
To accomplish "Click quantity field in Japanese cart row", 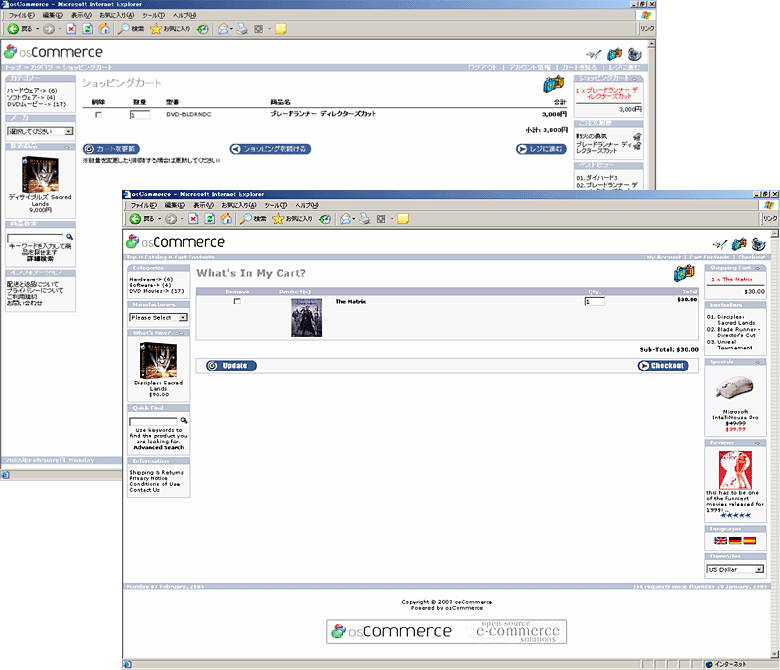I will coord(140,115).
